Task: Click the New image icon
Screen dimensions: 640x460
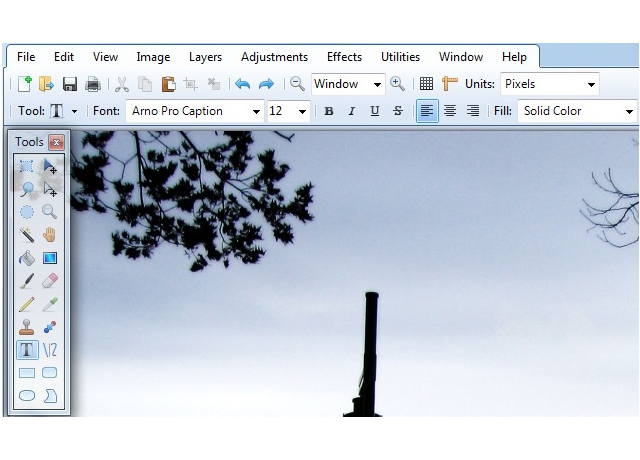Action: pyautogui.click(x=24, y=84)
